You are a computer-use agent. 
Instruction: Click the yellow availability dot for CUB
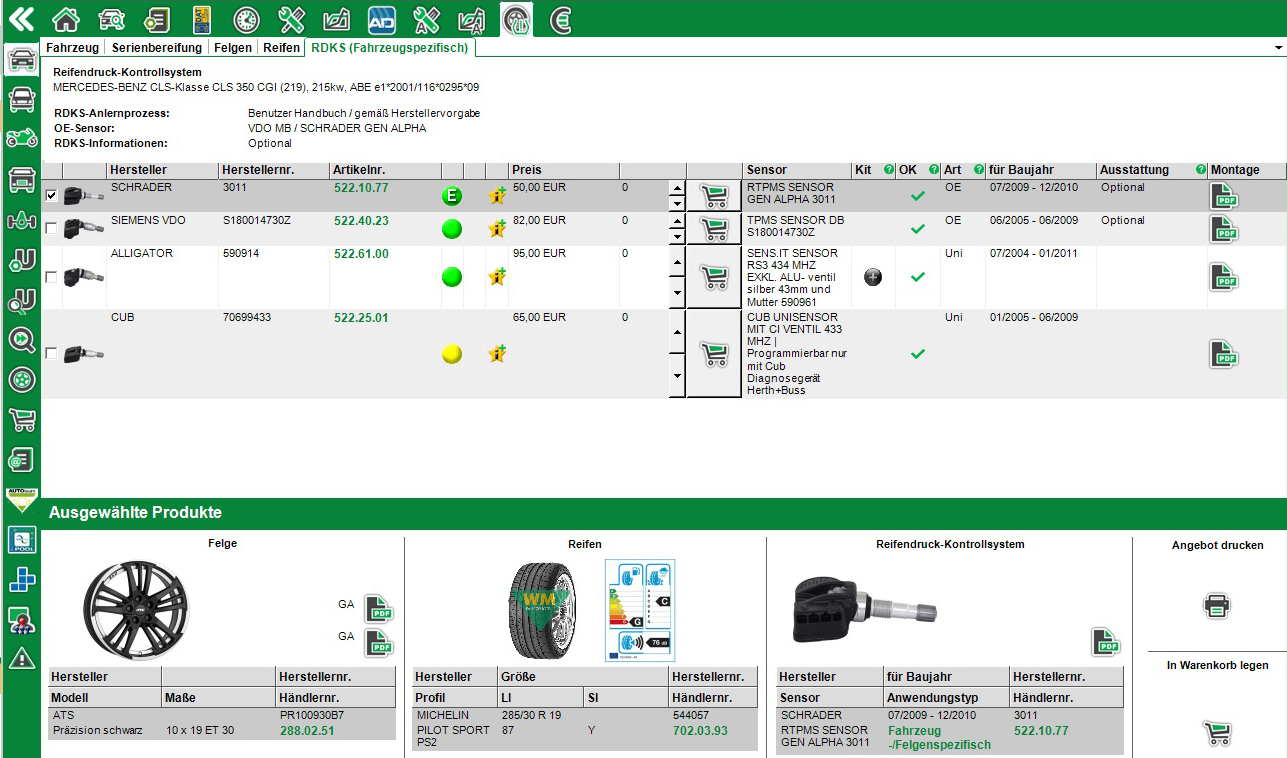click(452, 354)
